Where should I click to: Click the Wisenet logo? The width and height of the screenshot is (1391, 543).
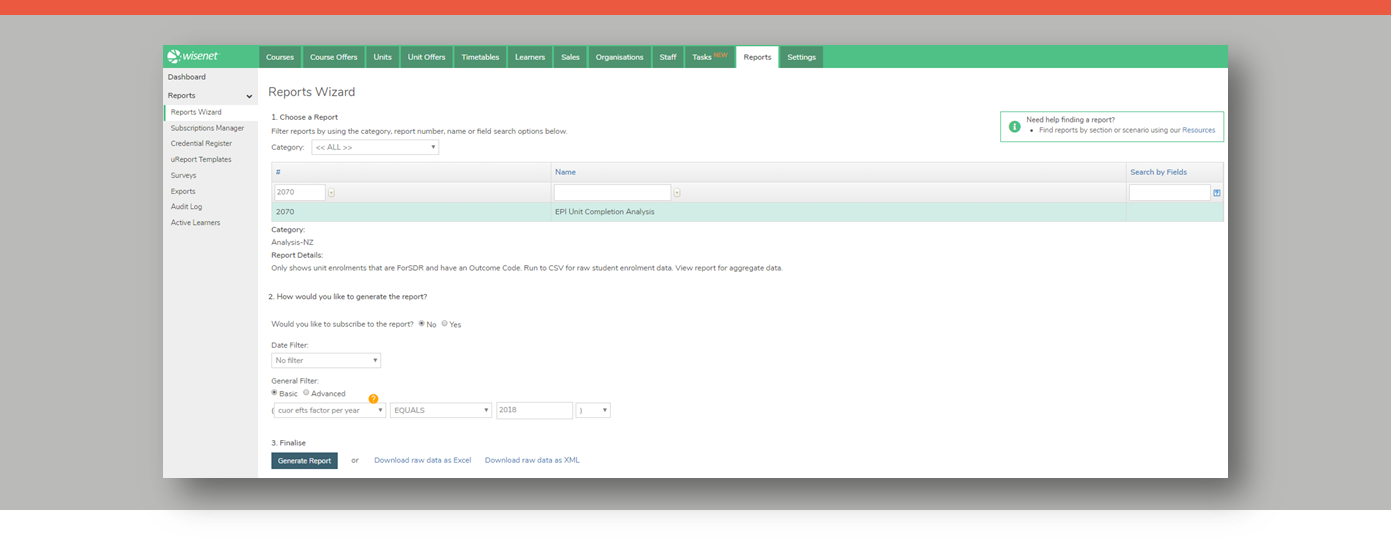[193, 57]
